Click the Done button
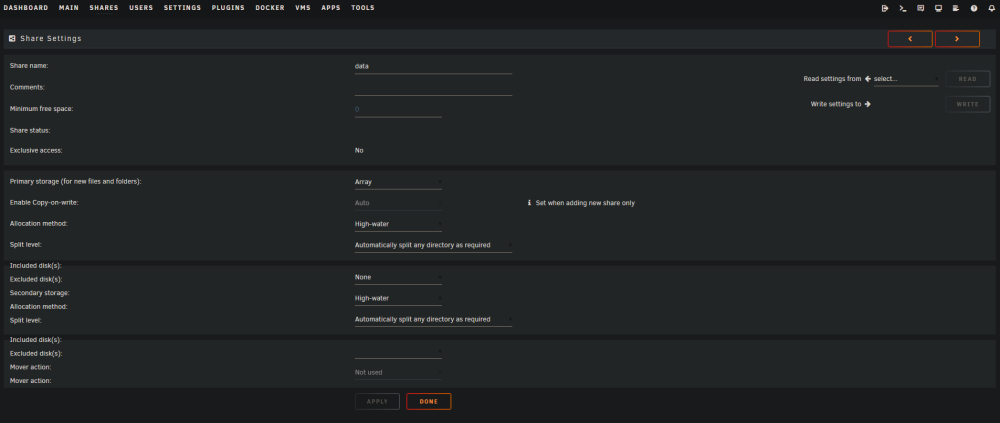This screenshot has height=423, width=1000. 429,401
